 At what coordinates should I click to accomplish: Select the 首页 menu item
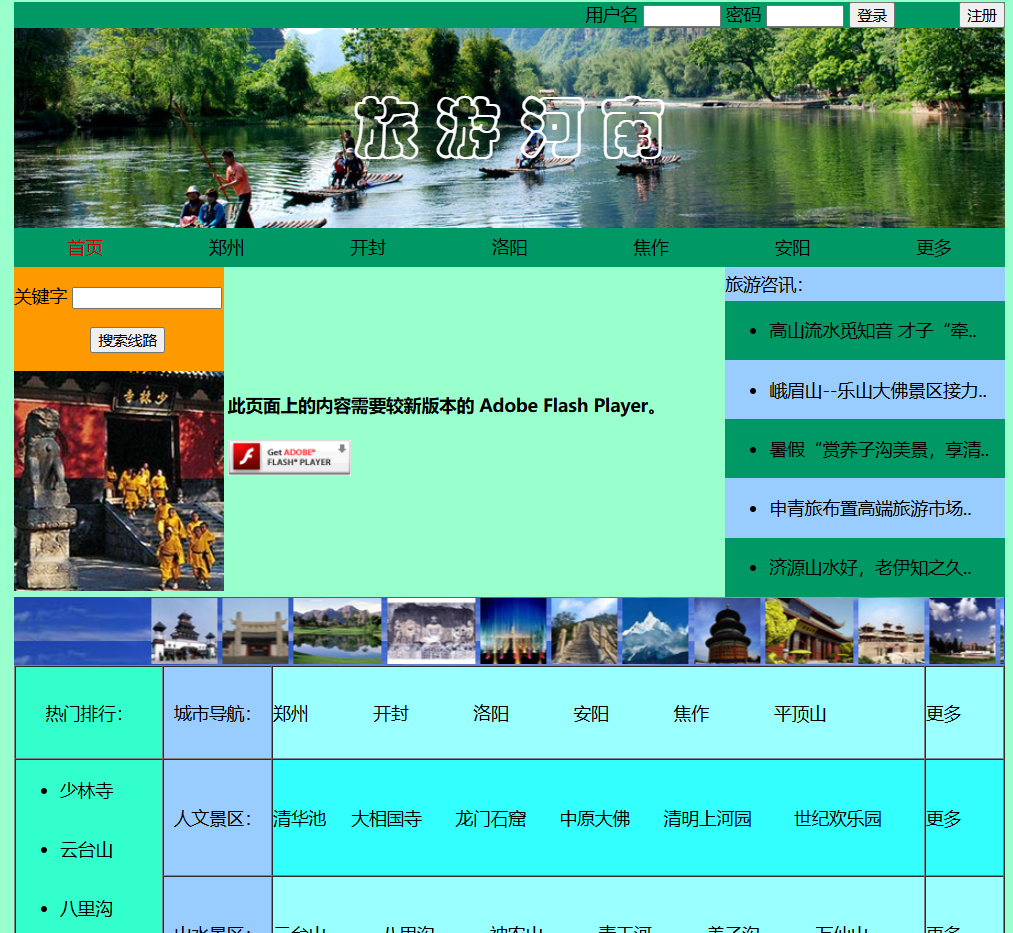tap(84, 248)
